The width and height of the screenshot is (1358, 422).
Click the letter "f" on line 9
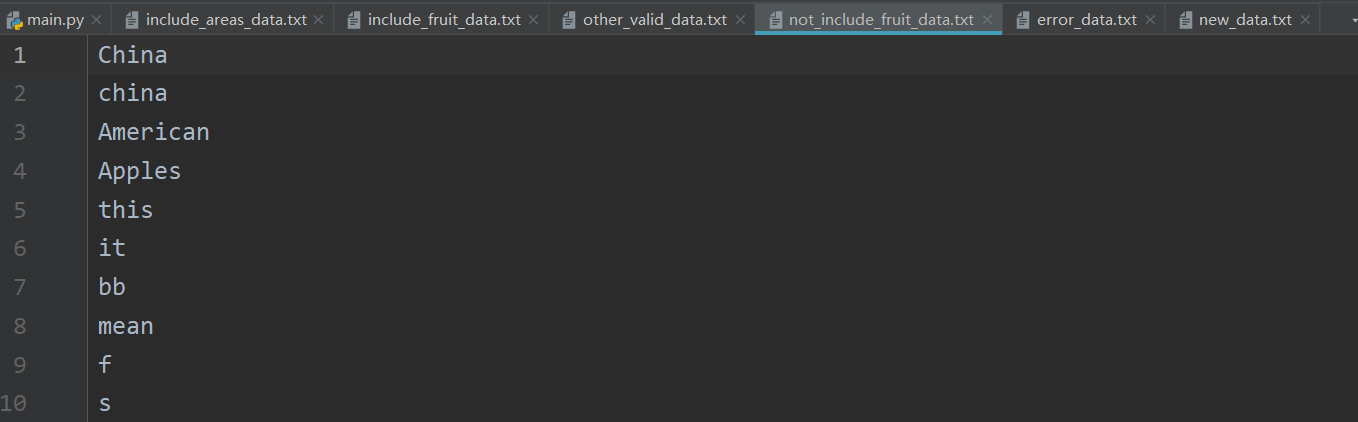[x=105, y=365]
